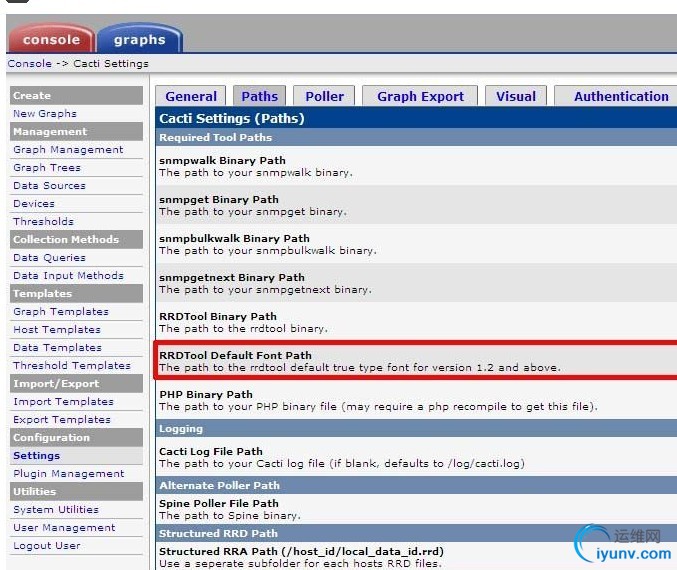The height and width of the screenshot is (570, 677).
Task: Open the Host Templates link
Action: [57, 329]
